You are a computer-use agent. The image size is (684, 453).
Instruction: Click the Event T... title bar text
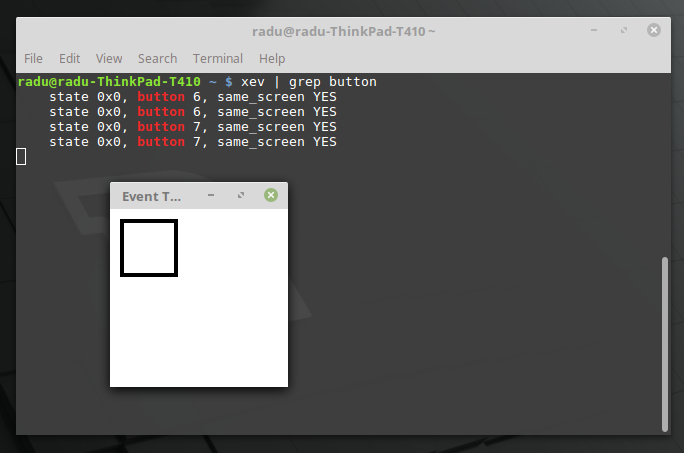click(151, 197)
